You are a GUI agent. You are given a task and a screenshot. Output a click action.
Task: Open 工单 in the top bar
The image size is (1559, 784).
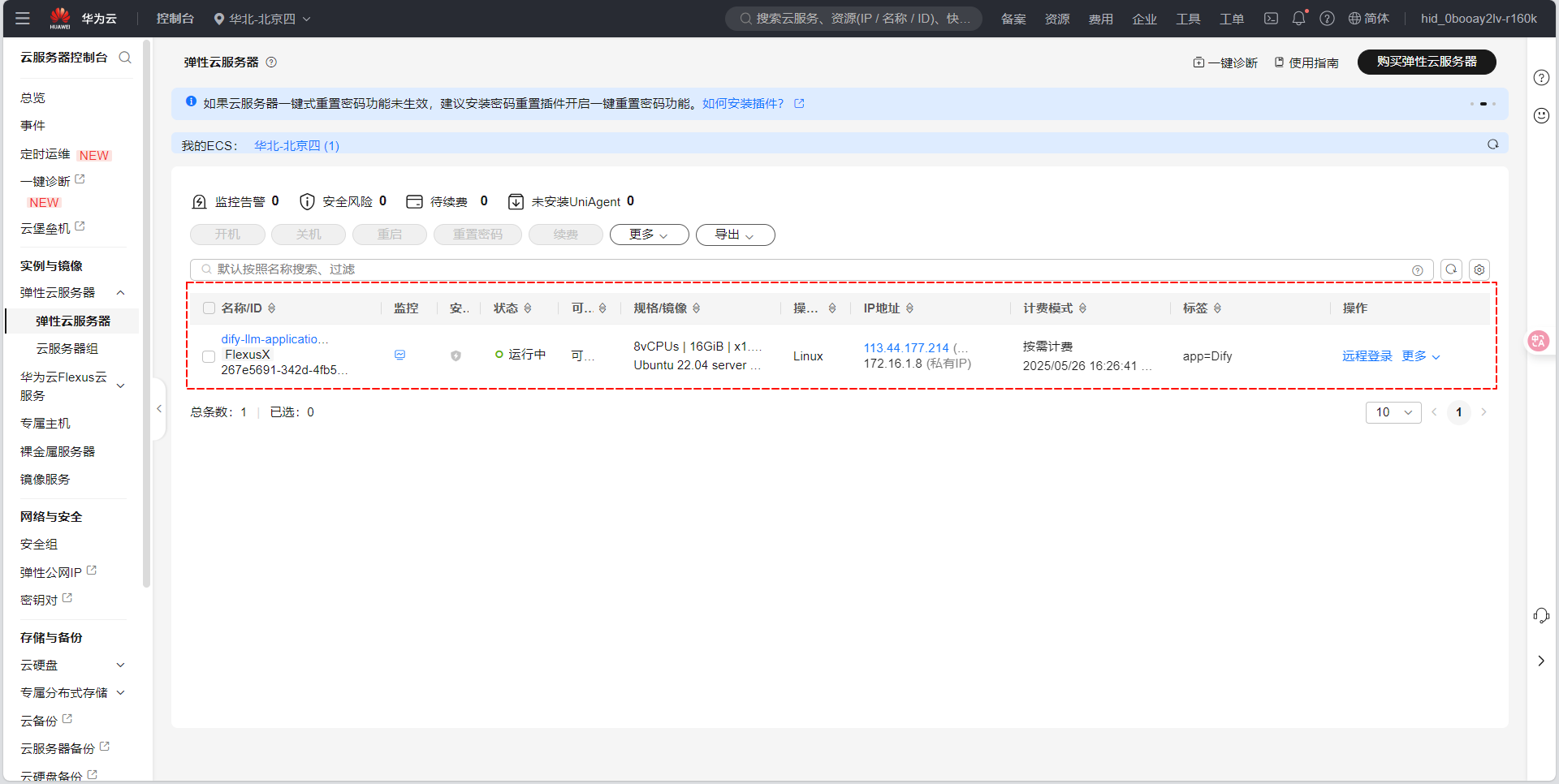[1232, 19]
